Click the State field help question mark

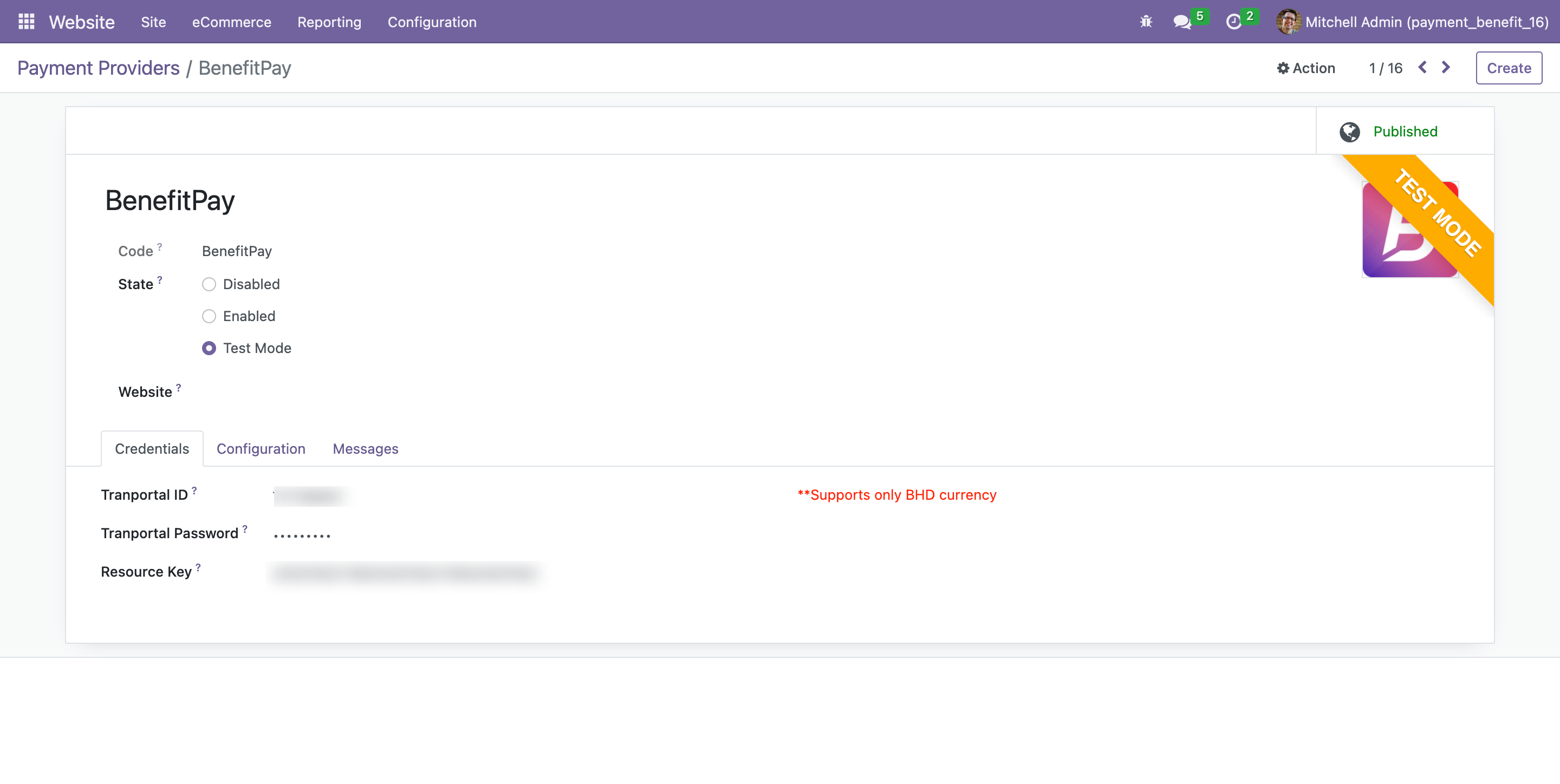[x=160, y=280]
